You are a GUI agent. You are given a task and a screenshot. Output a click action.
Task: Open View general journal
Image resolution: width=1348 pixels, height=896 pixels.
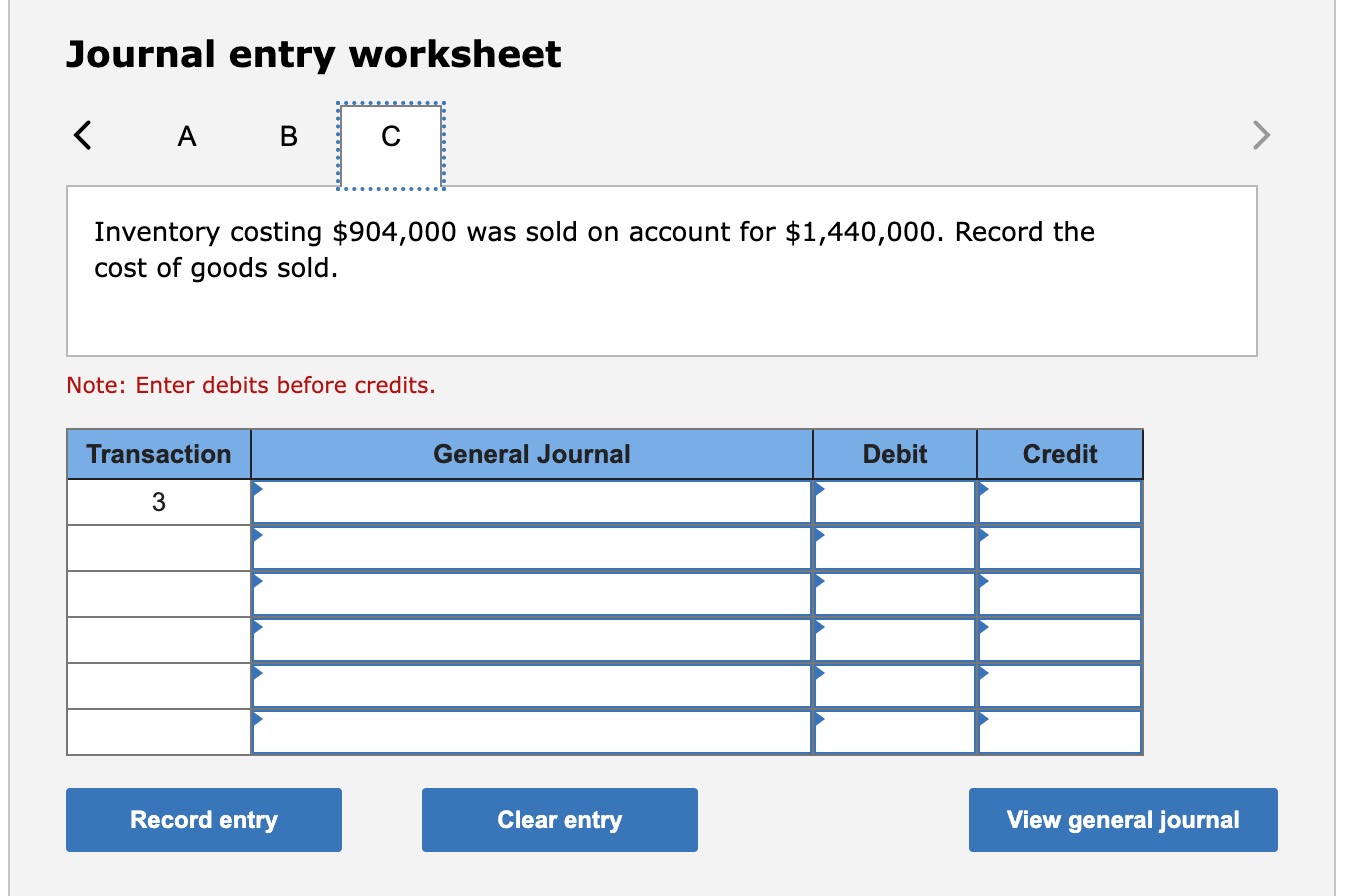[1122, 820]
